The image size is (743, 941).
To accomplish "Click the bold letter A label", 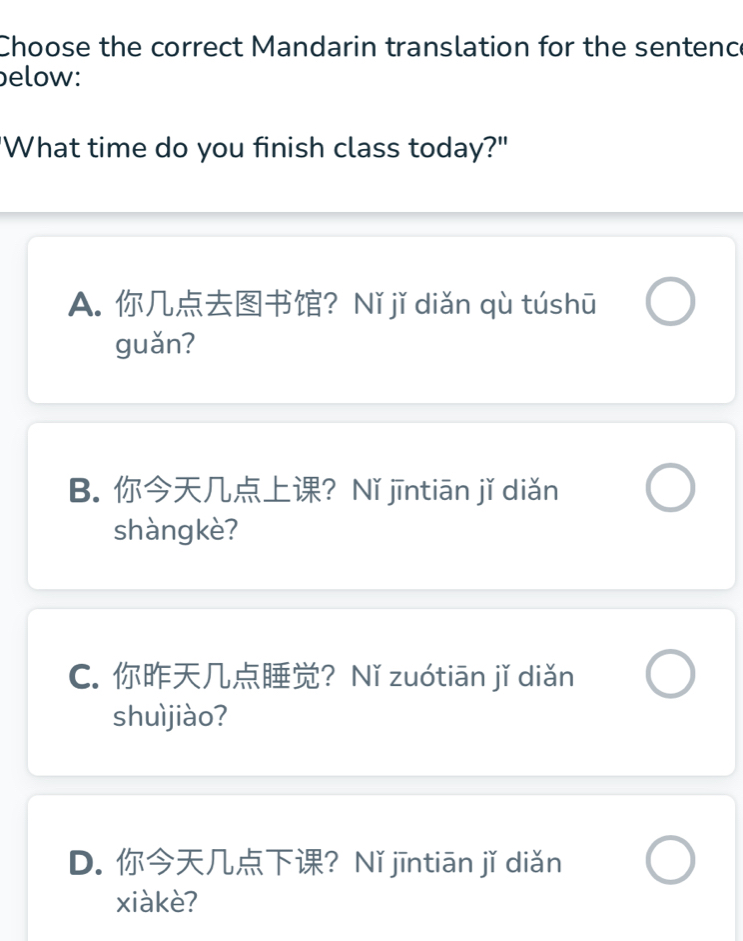I will click(86, 303).
